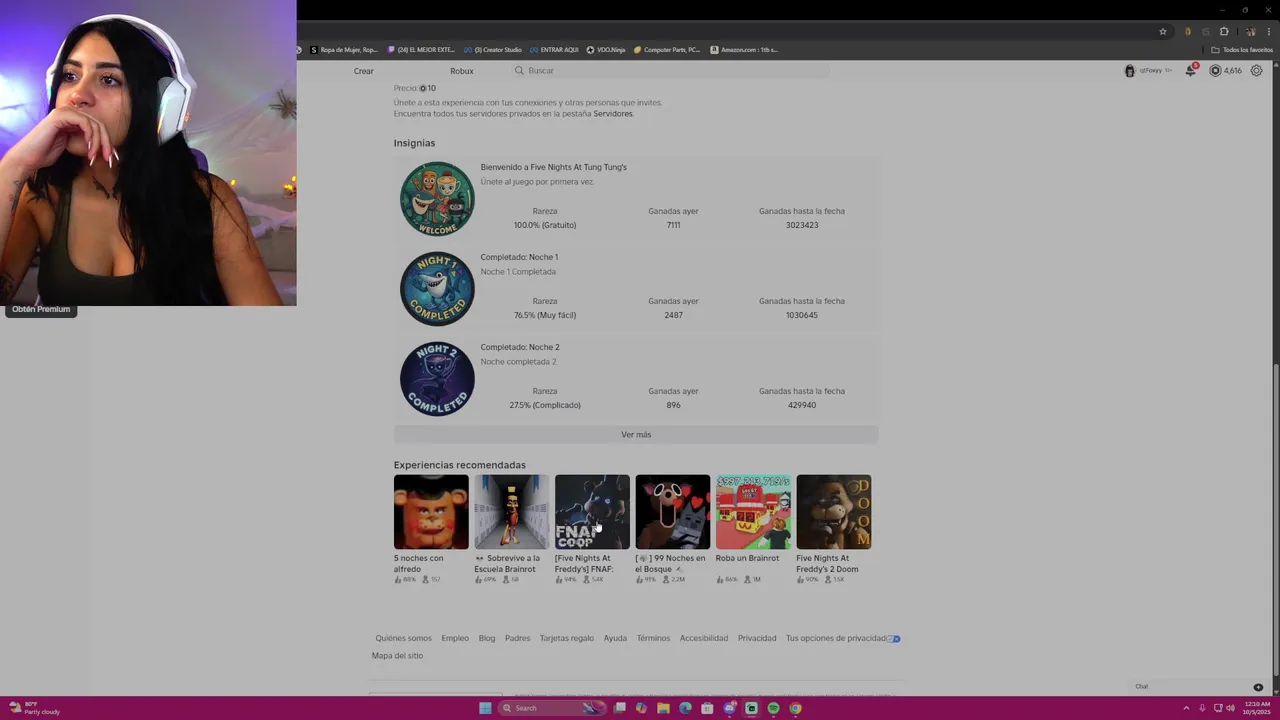
Task: Click the Padres footer link
Action: pos(518,638)
